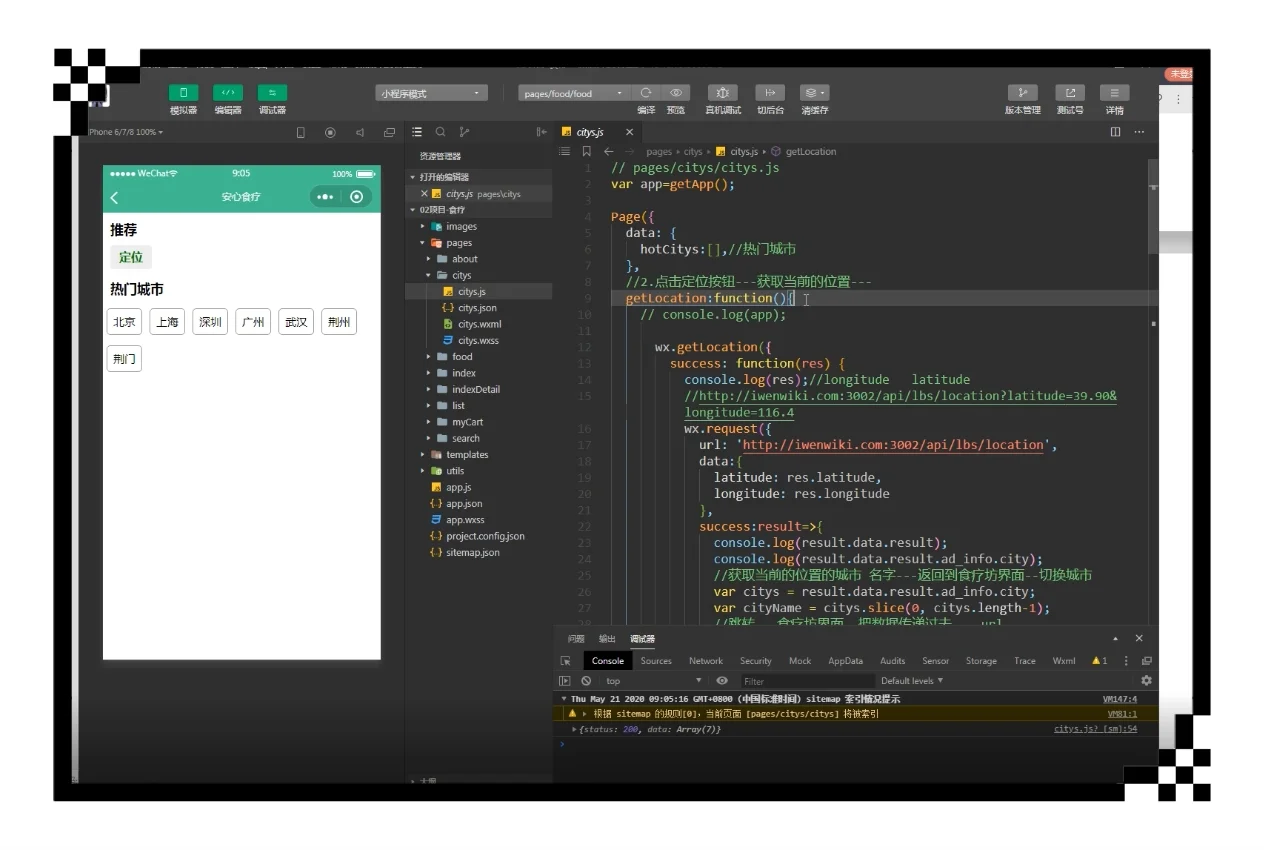The image size is (1264, 850).
Task: Click the 详情 details icon
Action: pyautogui.click(x=1114, y=93)
